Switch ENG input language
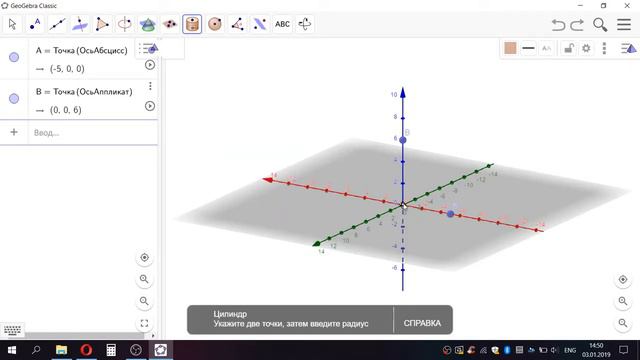The width and height of the screenshot is (640, 360). point(570,350)
